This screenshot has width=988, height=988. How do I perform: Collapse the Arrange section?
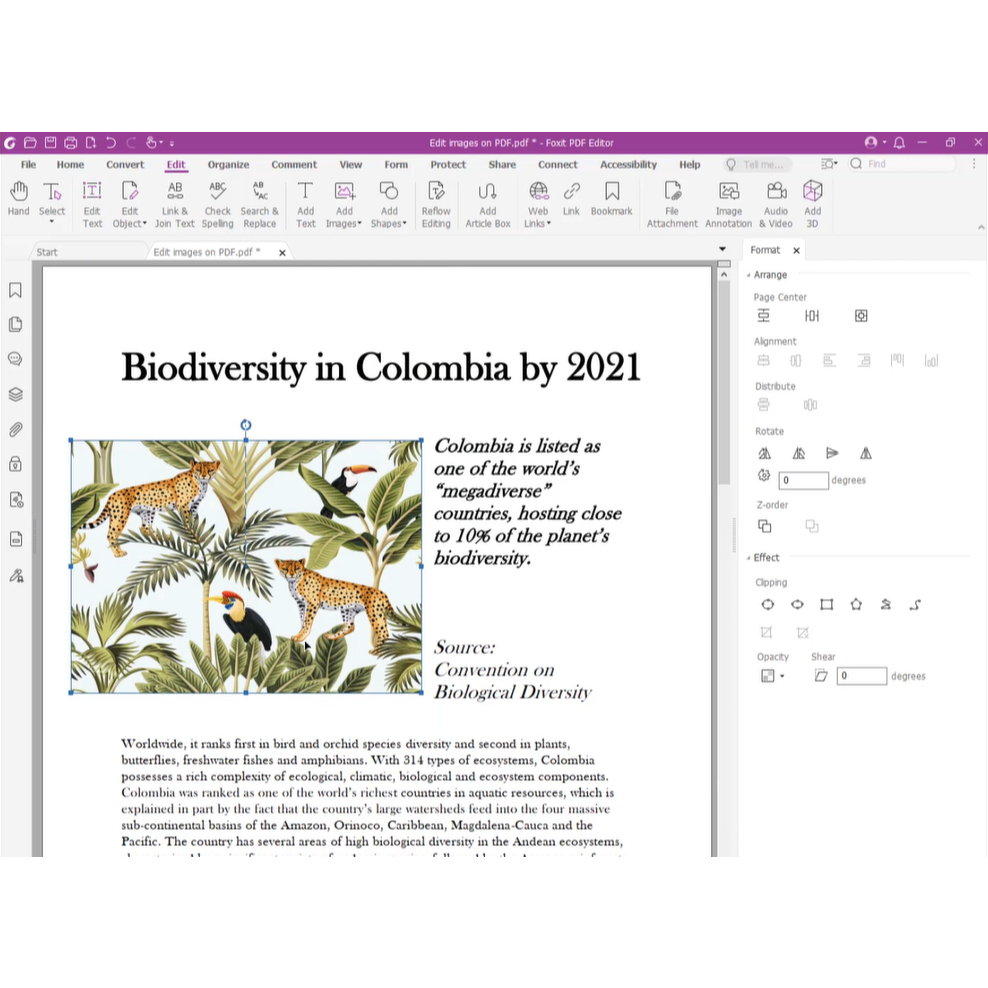[749, 275]
